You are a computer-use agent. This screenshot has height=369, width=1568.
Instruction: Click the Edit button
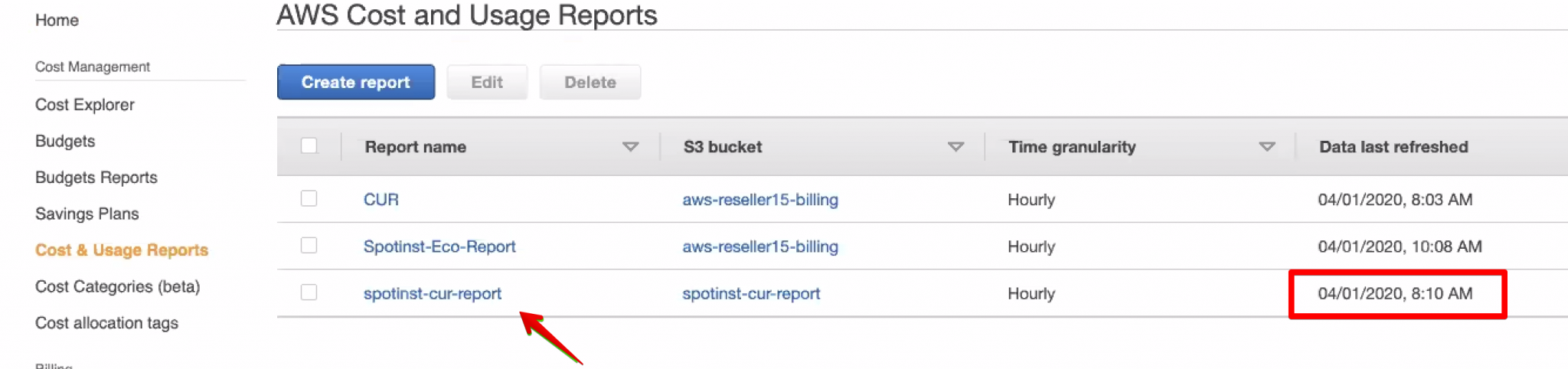click(487, 82)
